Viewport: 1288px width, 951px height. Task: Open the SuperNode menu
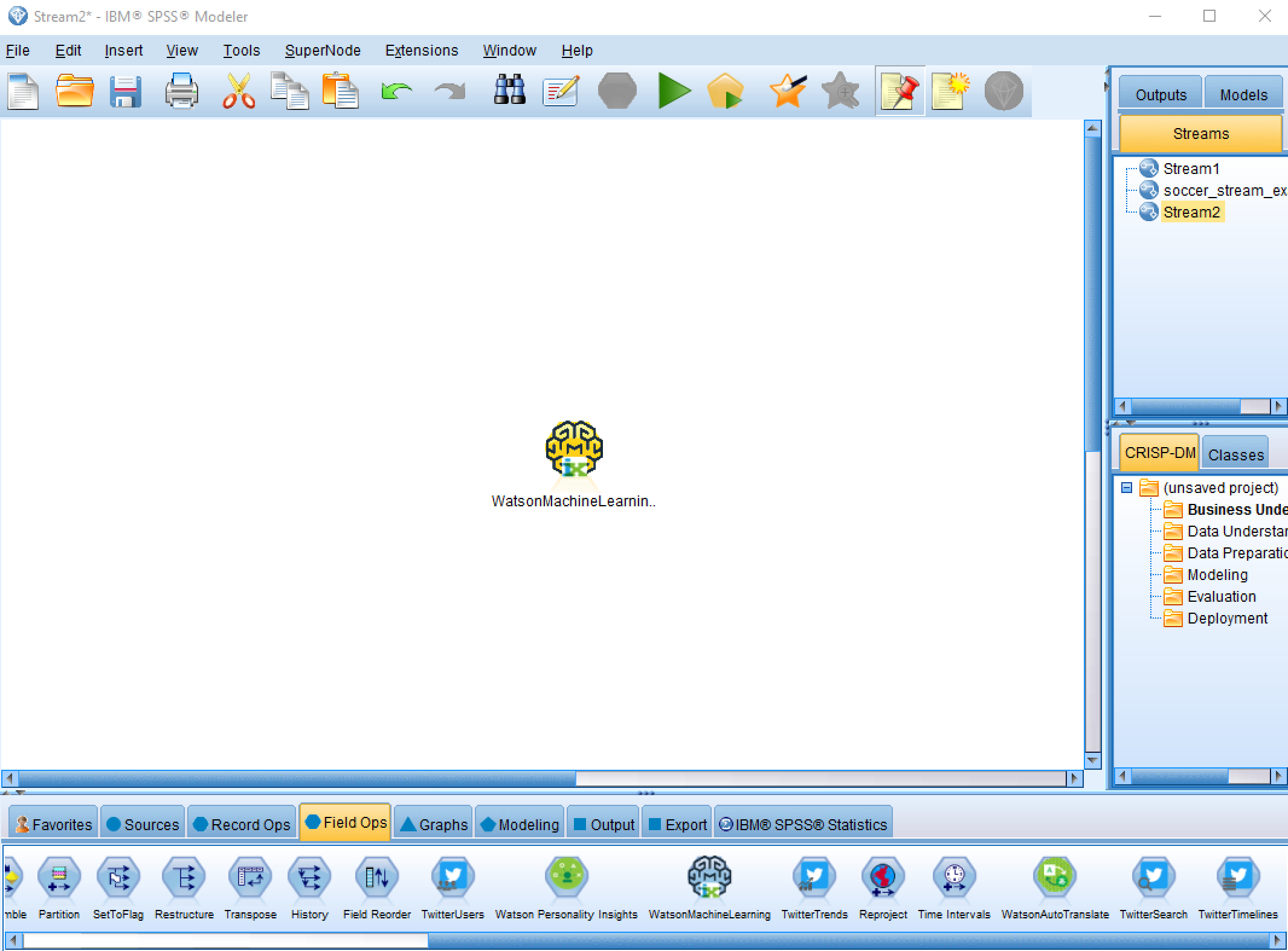pos(323,50)
